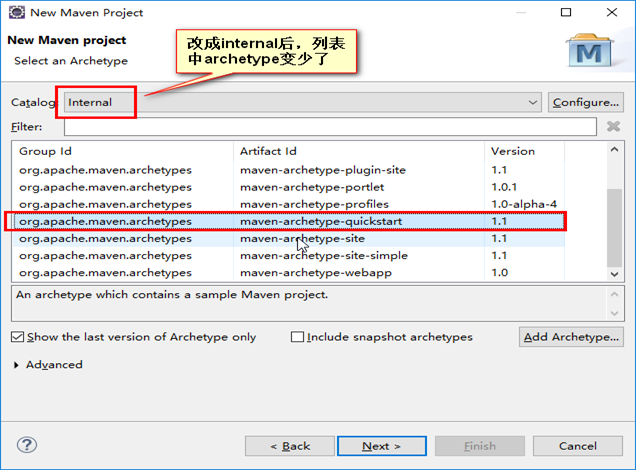Image resolution: width=636 pixels, height=470 pixels.
Task: Click the Group Id column header
Action: coord(122,151)
